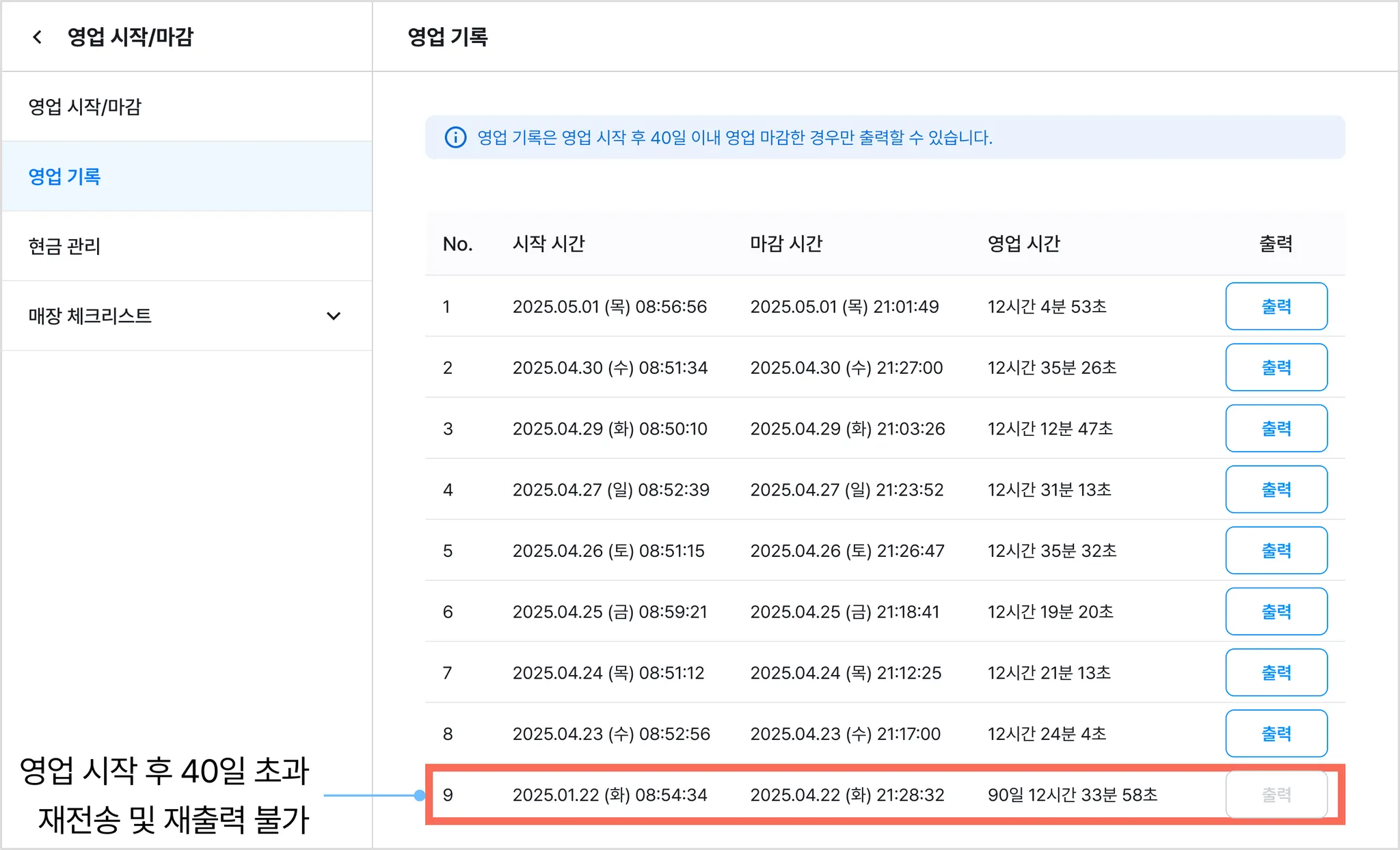Click the 마감 시간 column header
Image resolution: width=1400 pixels, height=850 pixels.
tap(786, 244)
